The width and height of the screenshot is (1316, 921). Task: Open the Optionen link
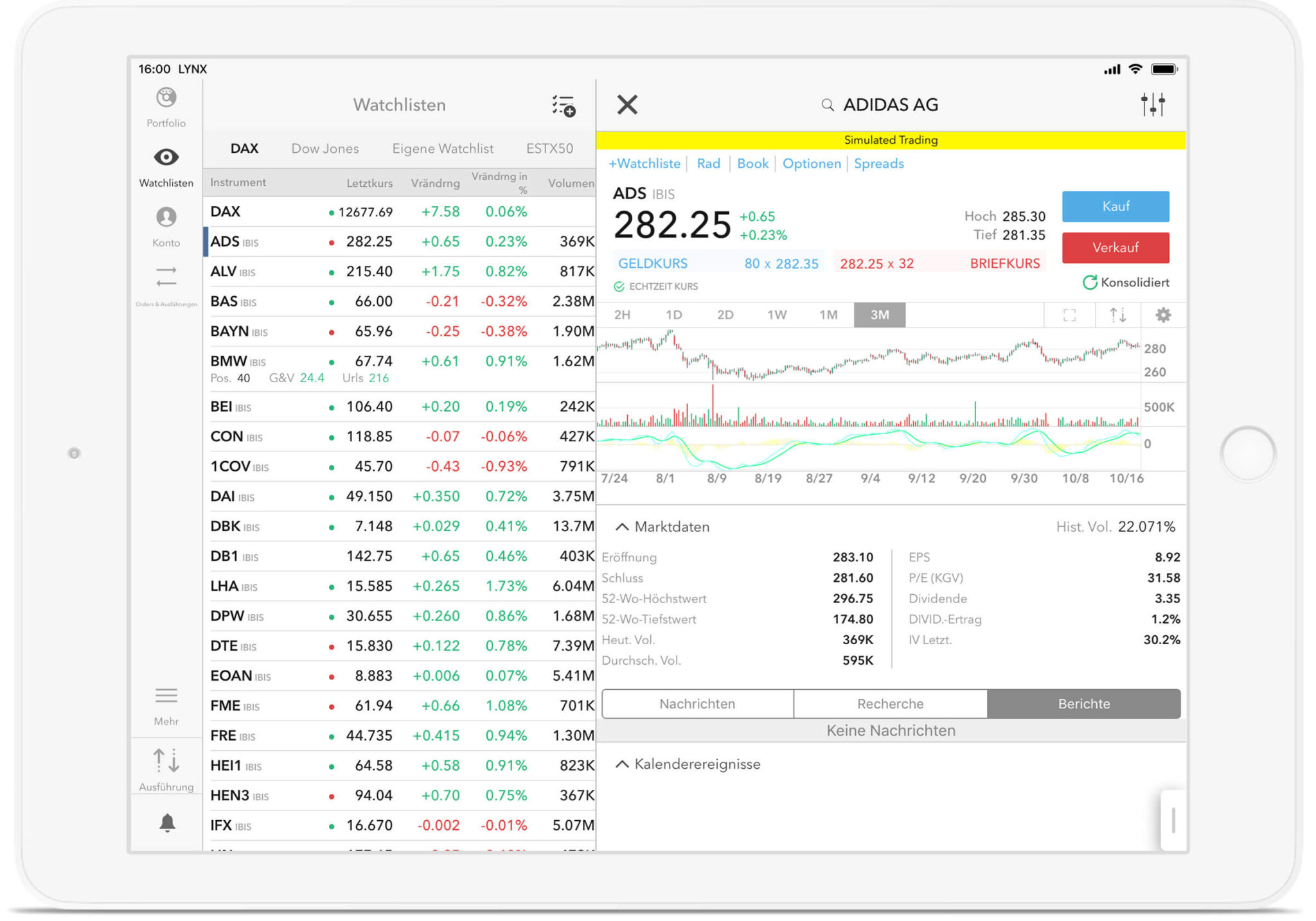[x=812, y=164]
